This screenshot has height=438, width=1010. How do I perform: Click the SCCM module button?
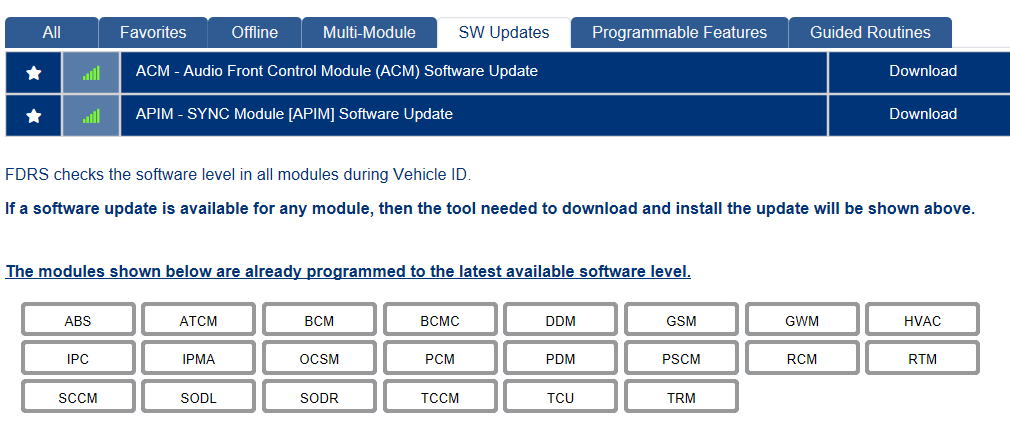coord(78,397)
